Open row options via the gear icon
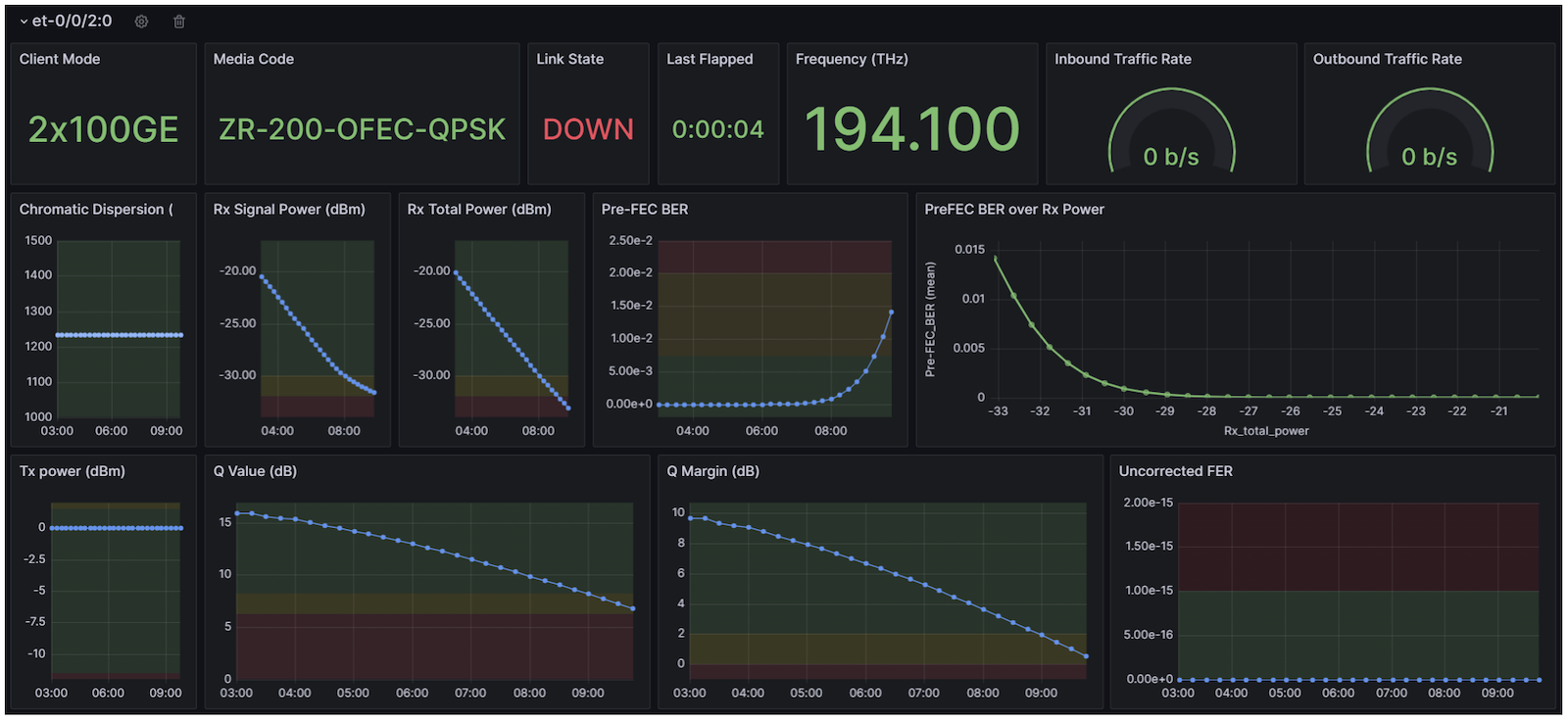This screenshot has height=722, width=1568. (x=141, y=22)
